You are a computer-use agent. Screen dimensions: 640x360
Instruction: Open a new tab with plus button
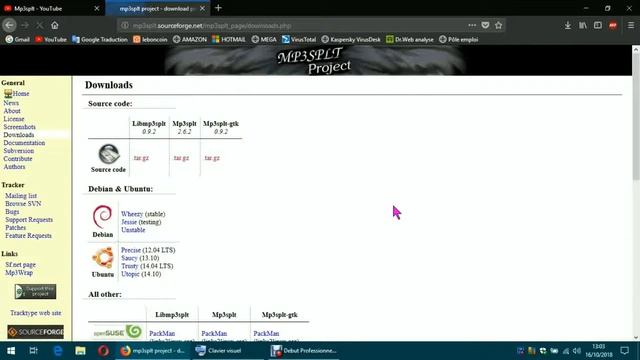point(218,8)
